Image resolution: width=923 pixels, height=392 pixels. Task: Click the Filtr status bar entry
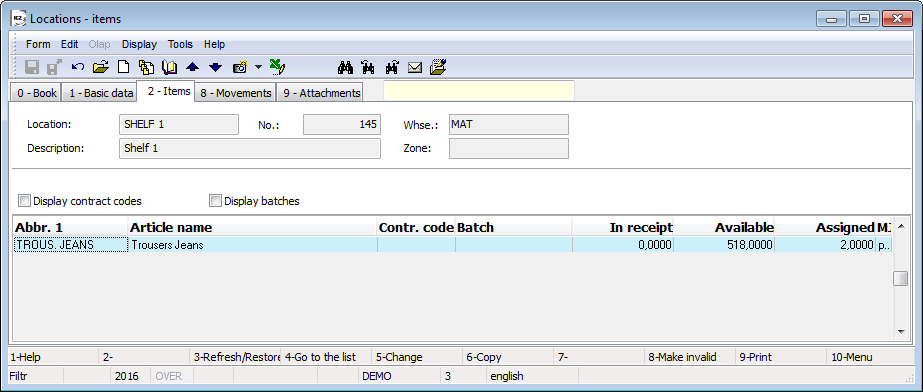coord(35,376)
